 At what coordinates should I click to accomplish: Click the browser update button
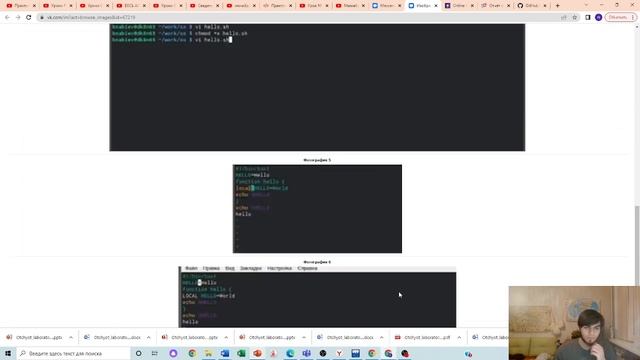point(618,18)
